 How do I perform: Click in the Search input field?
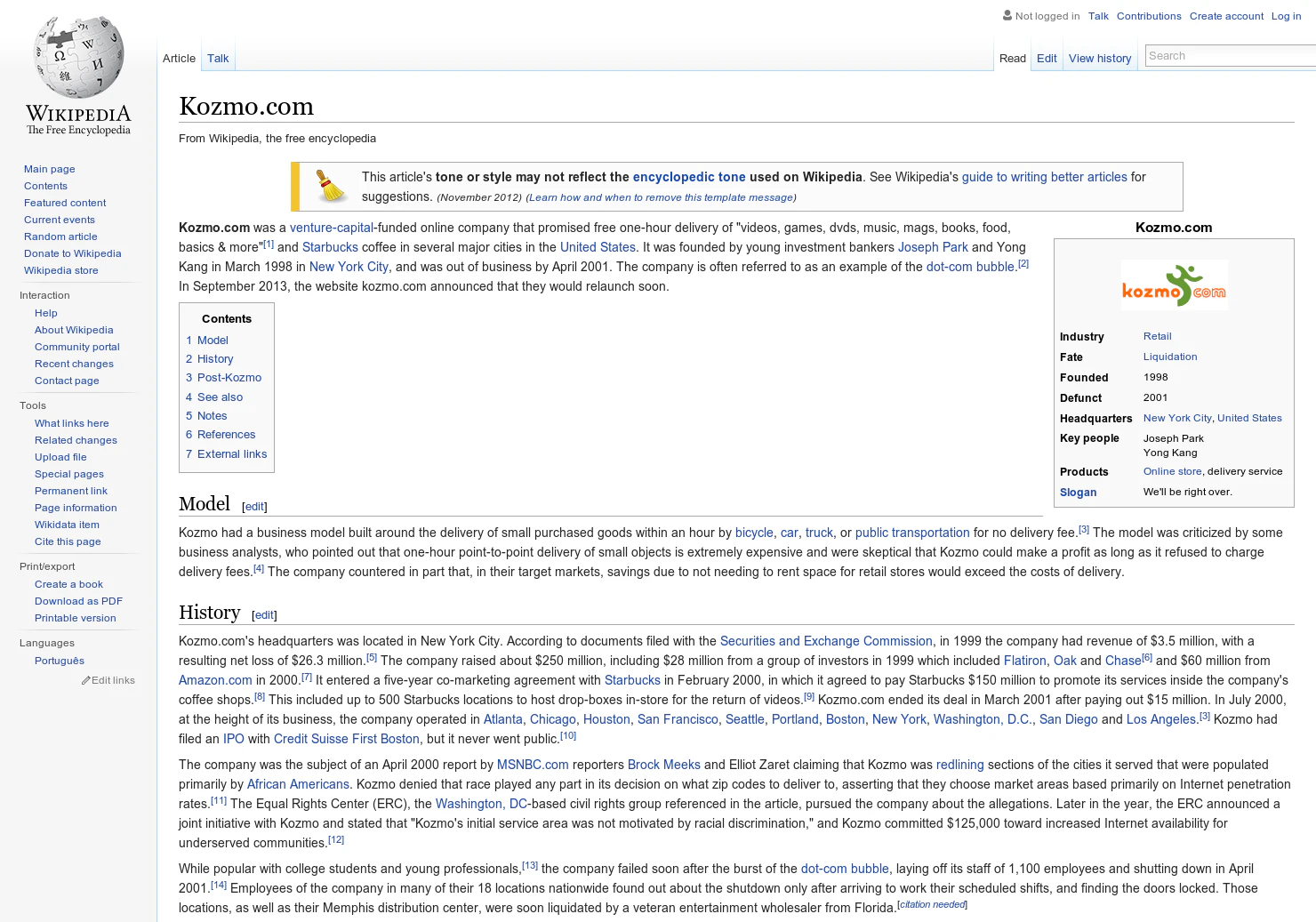click(x=1230, y=56)
